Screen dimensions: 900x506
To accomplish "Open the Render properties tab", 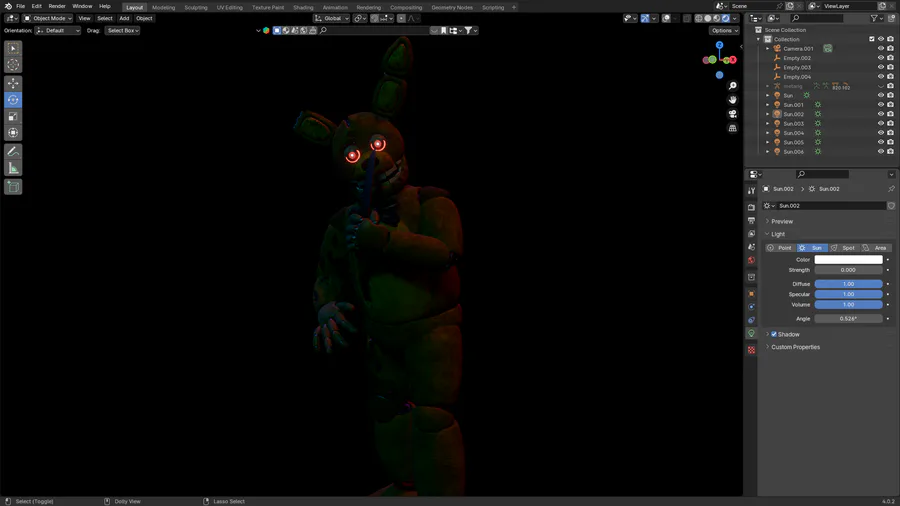I will [x=751, y=207].
